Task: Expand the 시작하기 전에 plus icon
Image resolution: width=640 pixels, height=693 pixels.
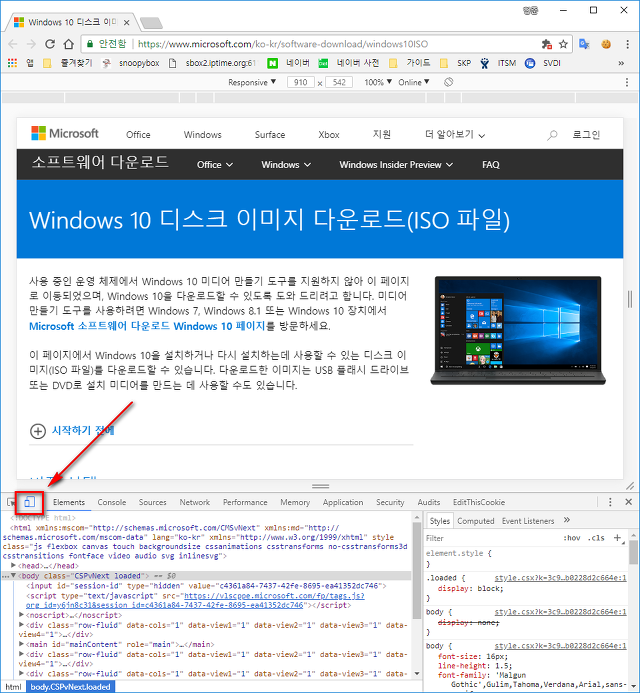Action: pyautogui.click(x=38, y=431)
